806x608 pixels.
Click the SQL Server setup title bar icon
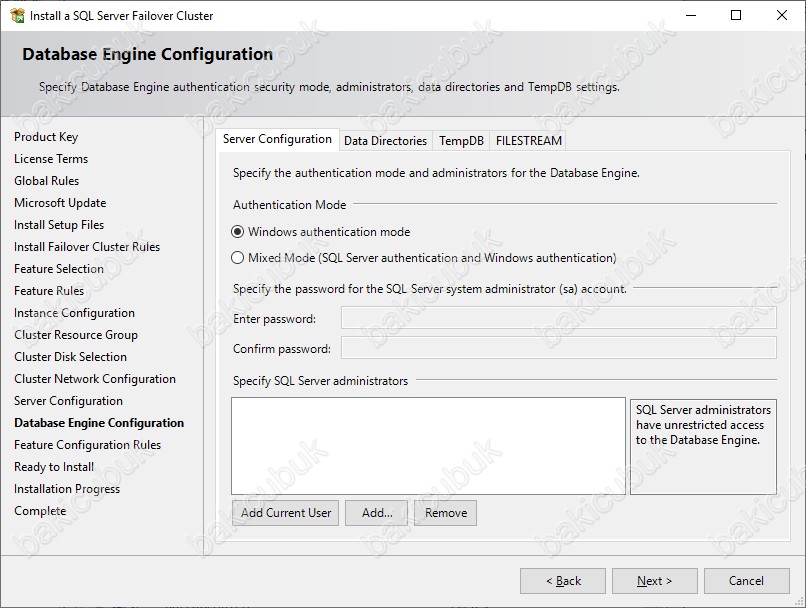17,15
